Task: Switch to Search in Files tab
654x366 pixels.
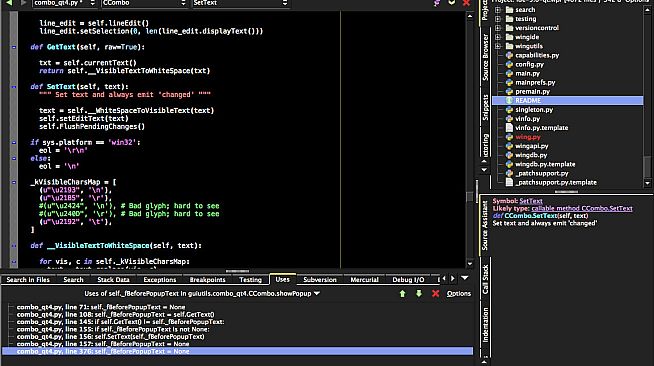Action: pyautogui.click(x=28, y=280)
